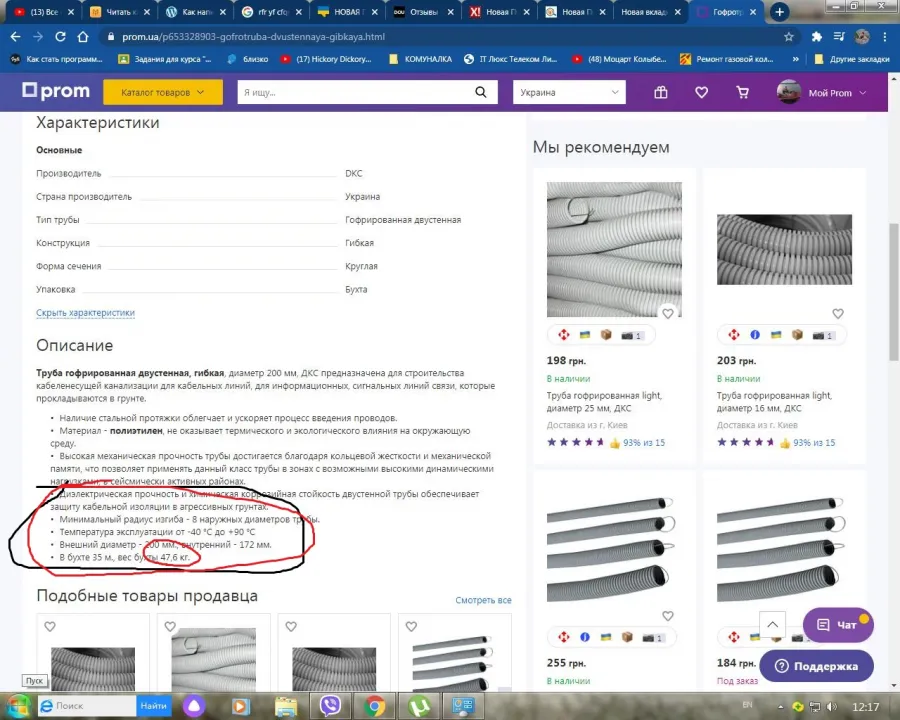Screen dimensions: 900x720
Task: Add 203 грн pipe to favorites
Action: (838, 313)
